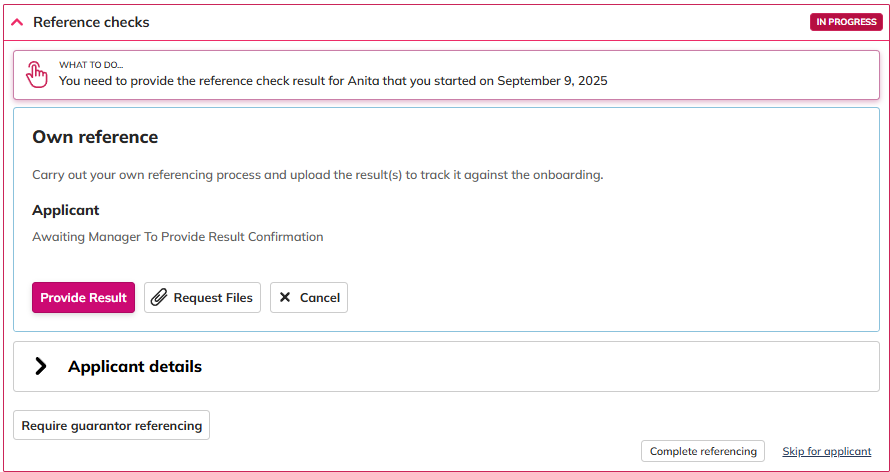Open the Applicant details panel heading
This screenshot has width=890, height=472.
135,366
